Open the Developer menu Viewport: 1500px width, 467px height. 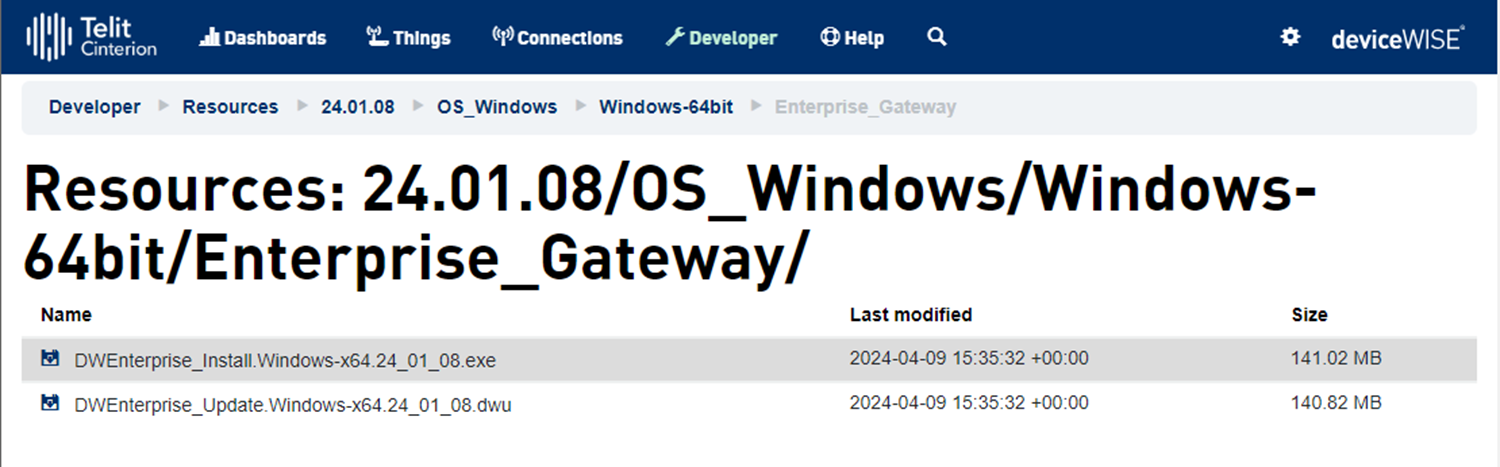(x=721, y=38)
